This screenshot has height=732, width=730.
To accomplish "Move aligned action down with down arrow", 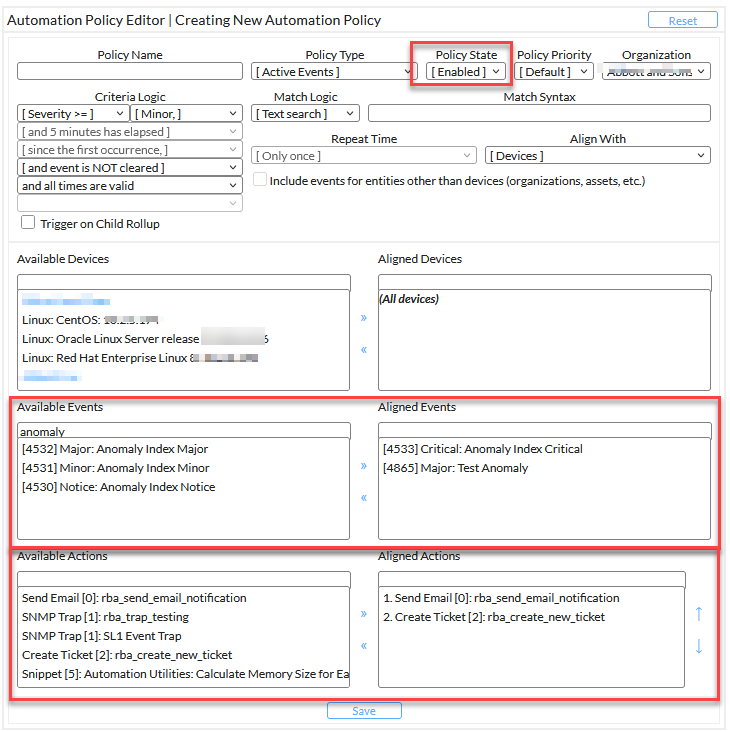I will click(698, 647).
